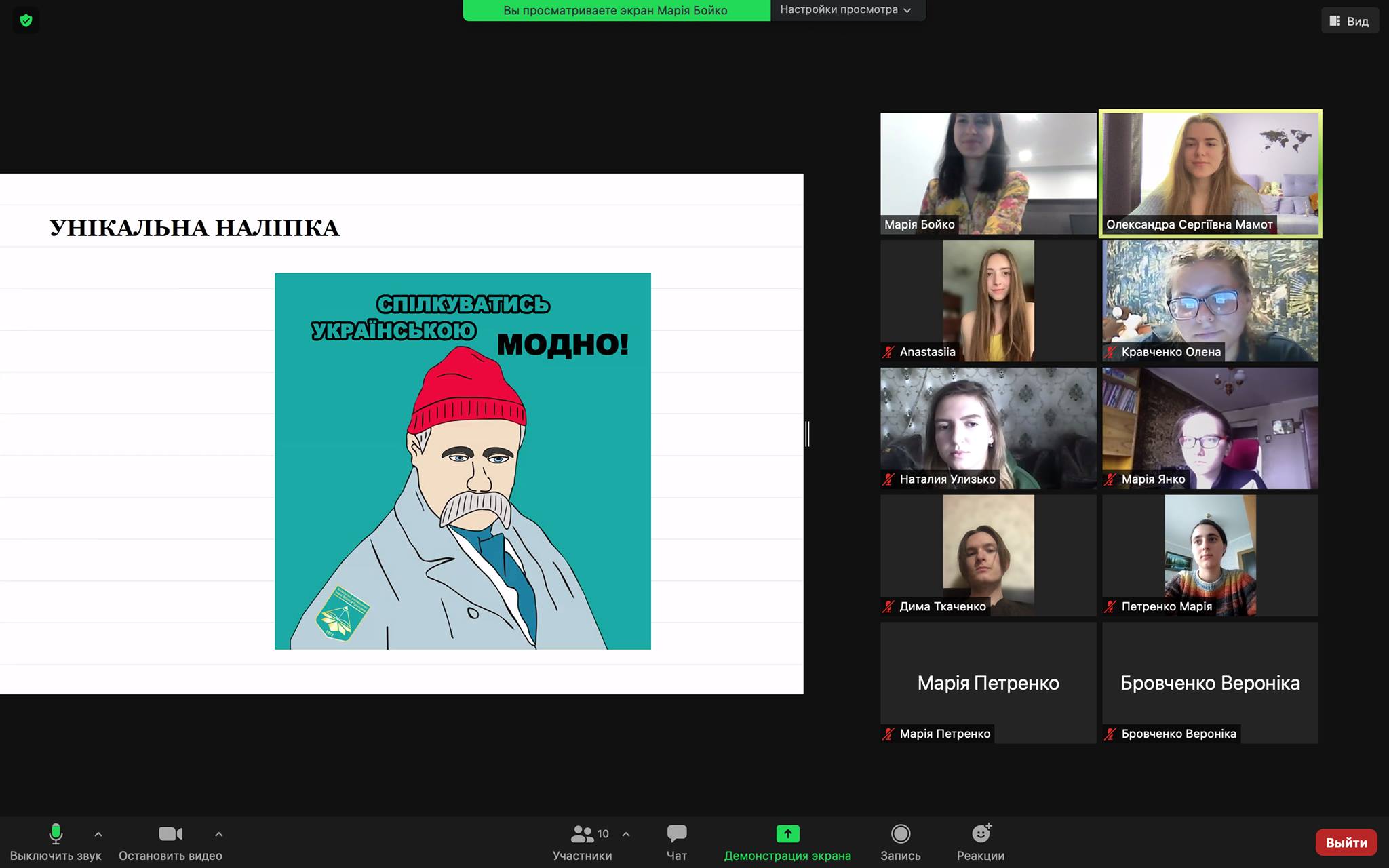
Task: Open the Participants panel icon
Action: 582,833
